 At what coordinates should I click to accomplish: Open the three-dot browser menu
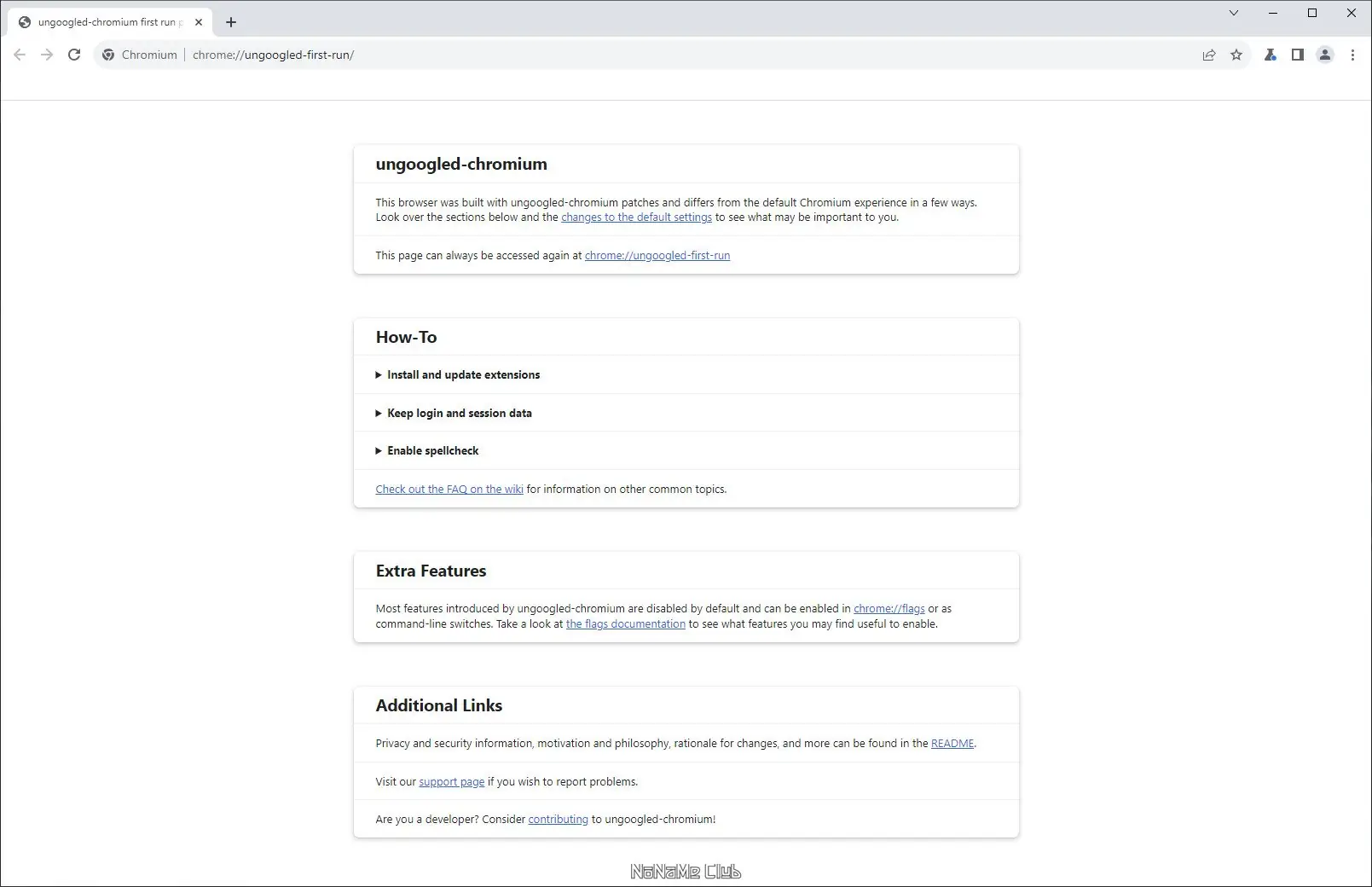click(1352, 55)
